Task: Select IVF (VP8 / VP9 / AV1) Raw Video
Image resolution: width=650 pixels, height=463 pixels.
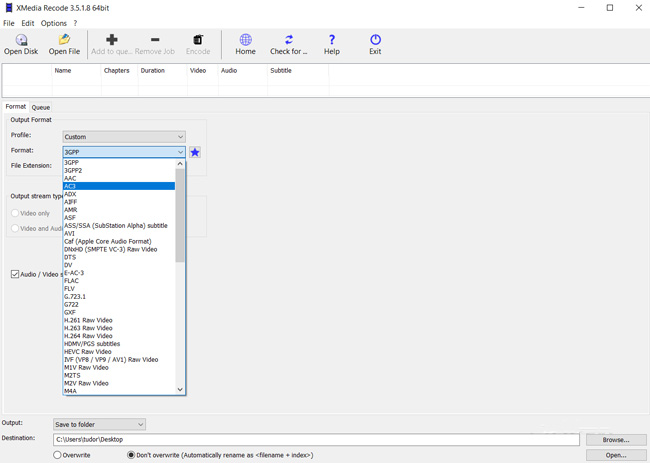Action: tap(119, 359)
